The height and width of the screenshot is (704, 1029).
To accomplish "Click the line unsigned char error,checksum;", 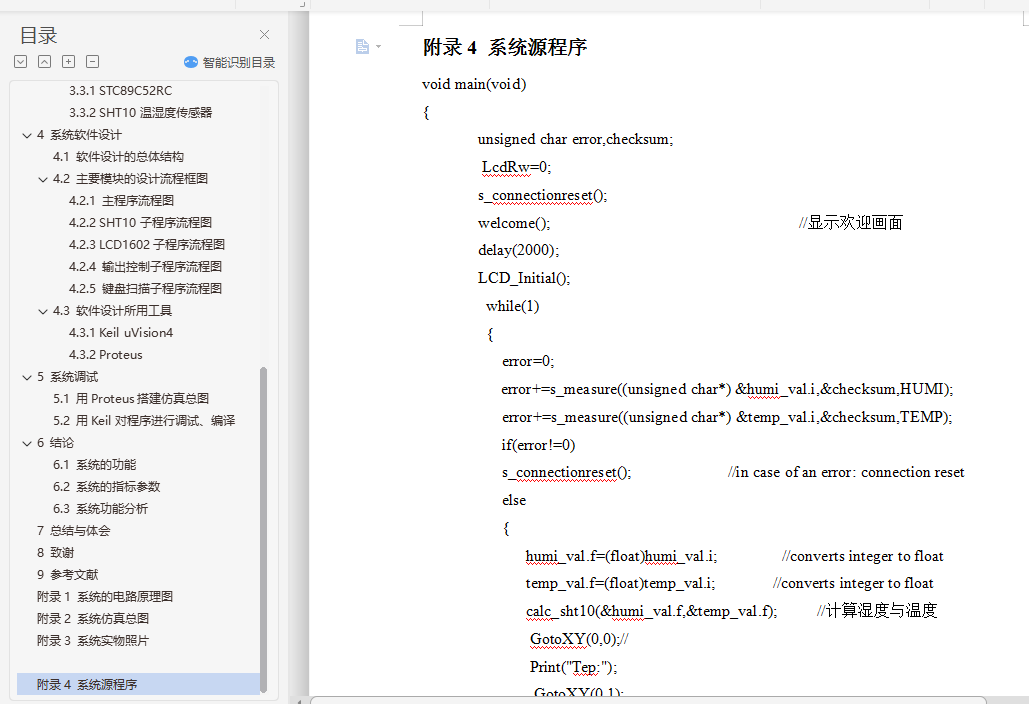I will (575, 139).
